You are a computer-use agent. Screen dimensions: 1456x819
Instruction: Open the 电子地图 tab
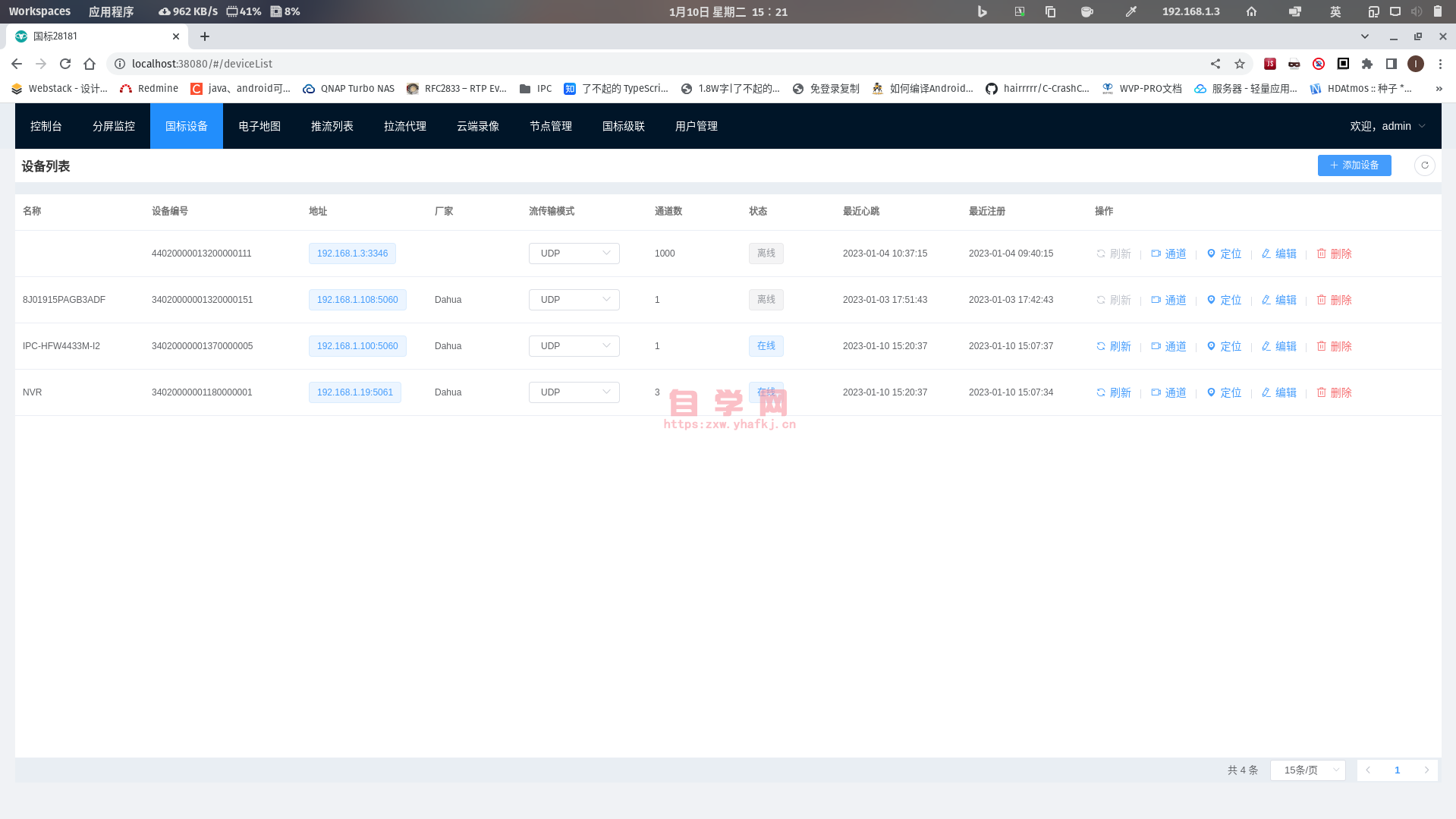pos(259,126)
